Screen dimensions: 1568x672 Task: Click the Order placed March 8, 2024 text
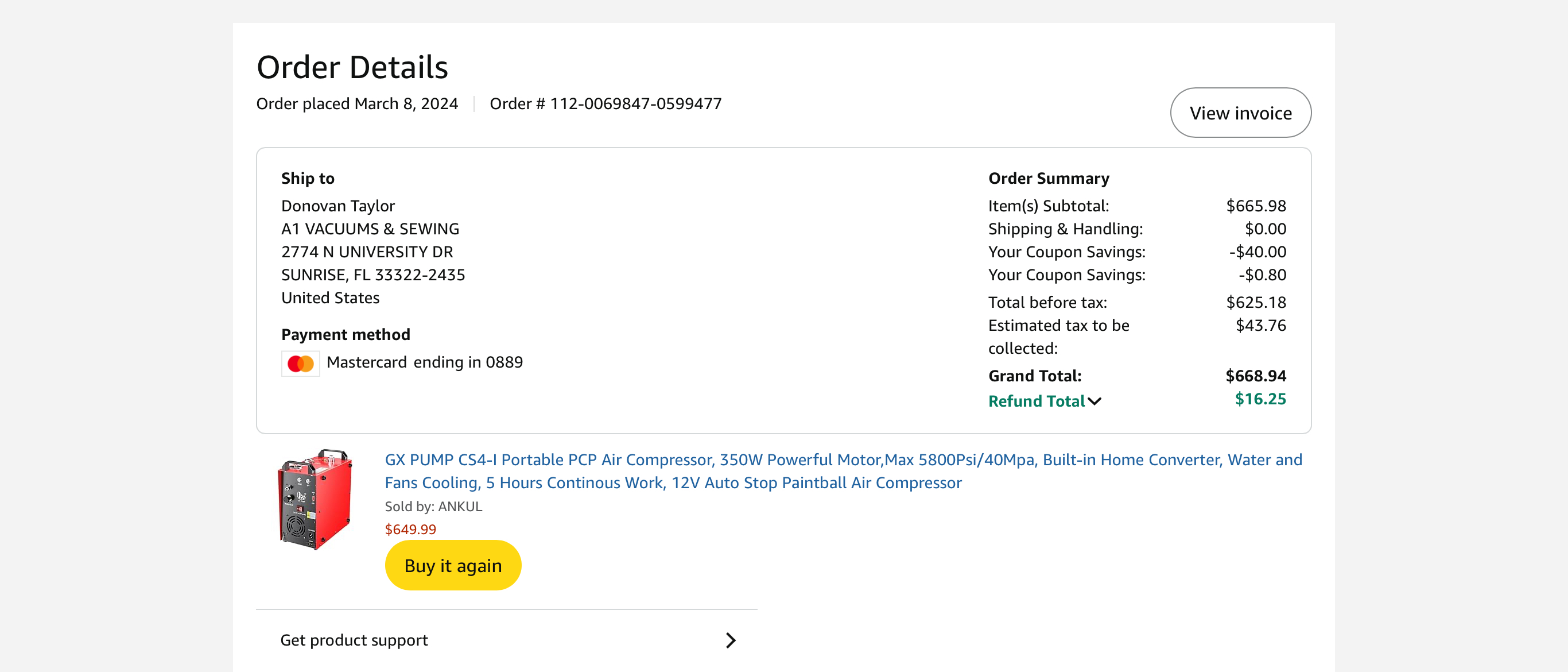356,103
